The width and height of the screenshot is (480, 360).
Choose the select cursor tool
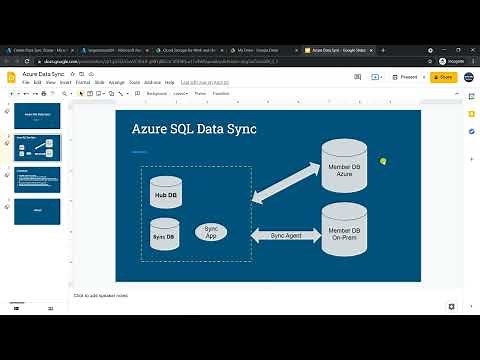[81, 94]
